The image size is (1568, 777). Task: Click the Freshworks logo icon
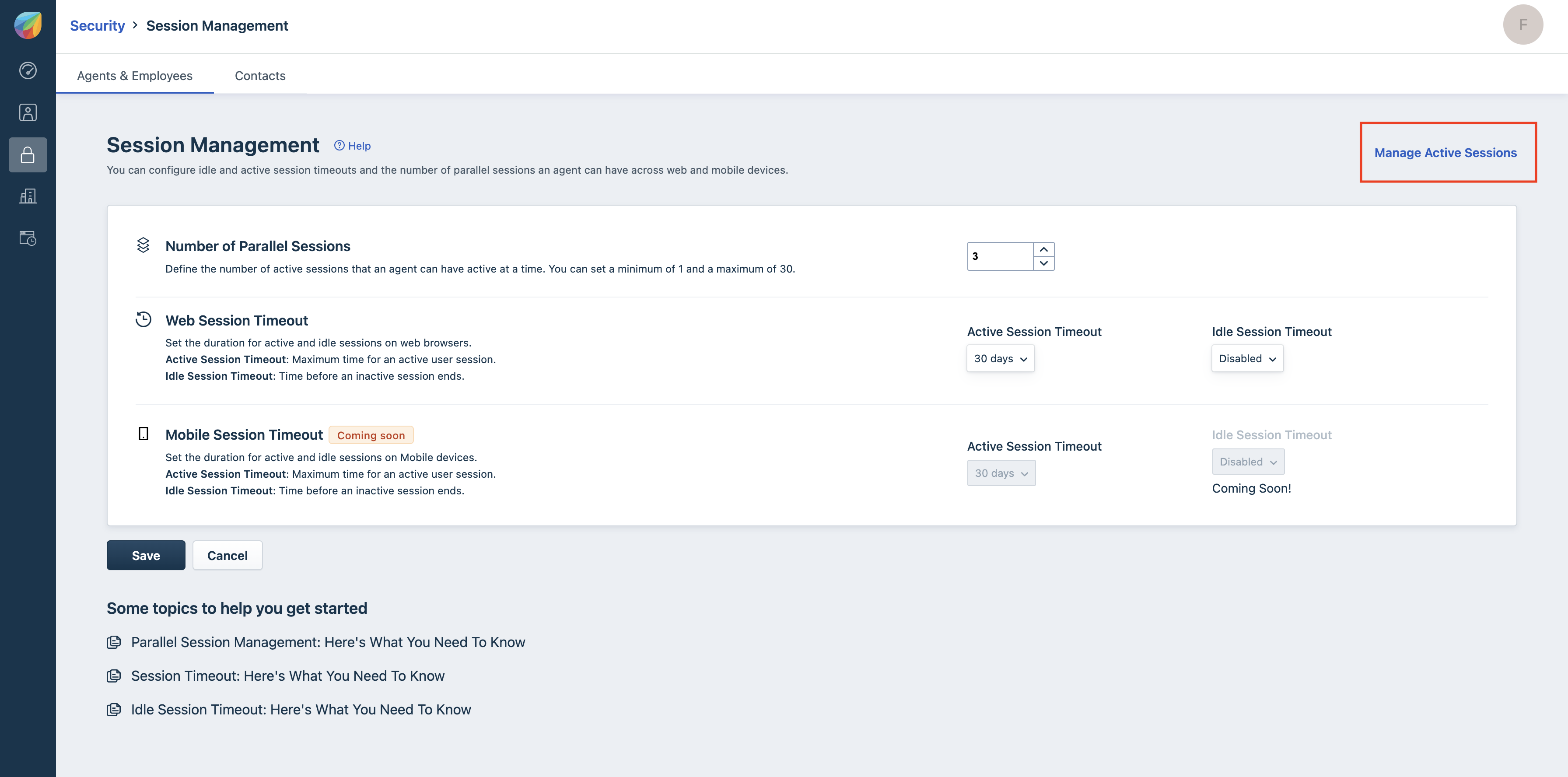pos(28,25)
